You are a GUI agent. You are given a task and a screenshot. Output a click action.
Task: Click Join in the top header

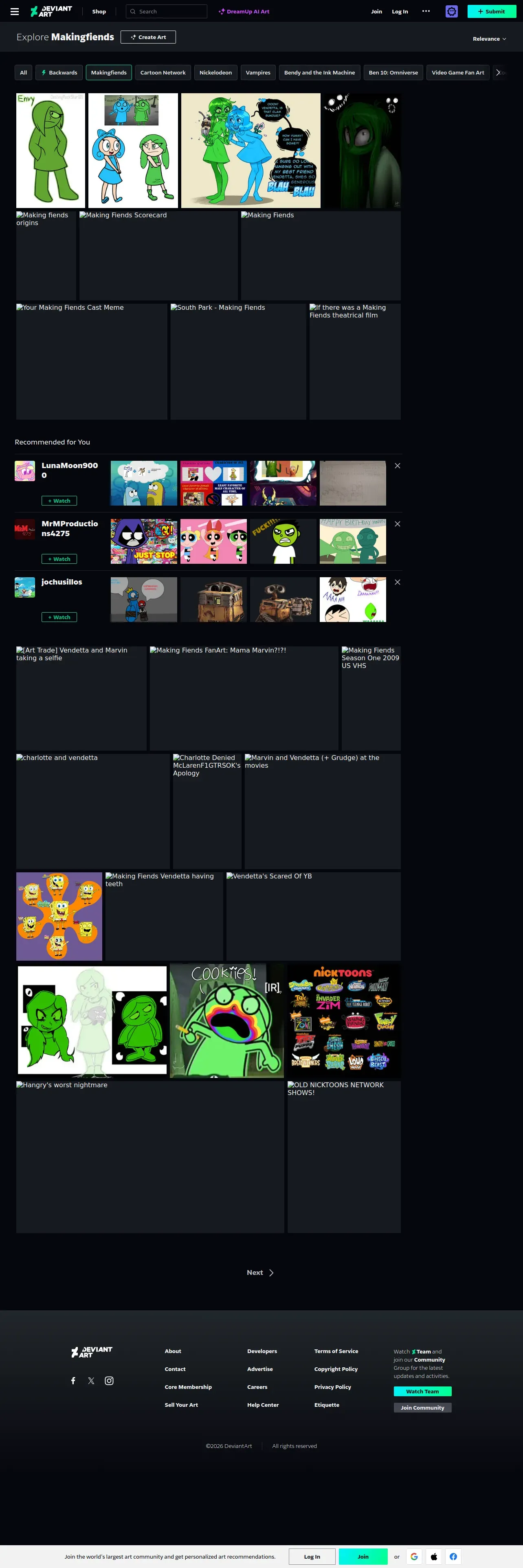377,11
